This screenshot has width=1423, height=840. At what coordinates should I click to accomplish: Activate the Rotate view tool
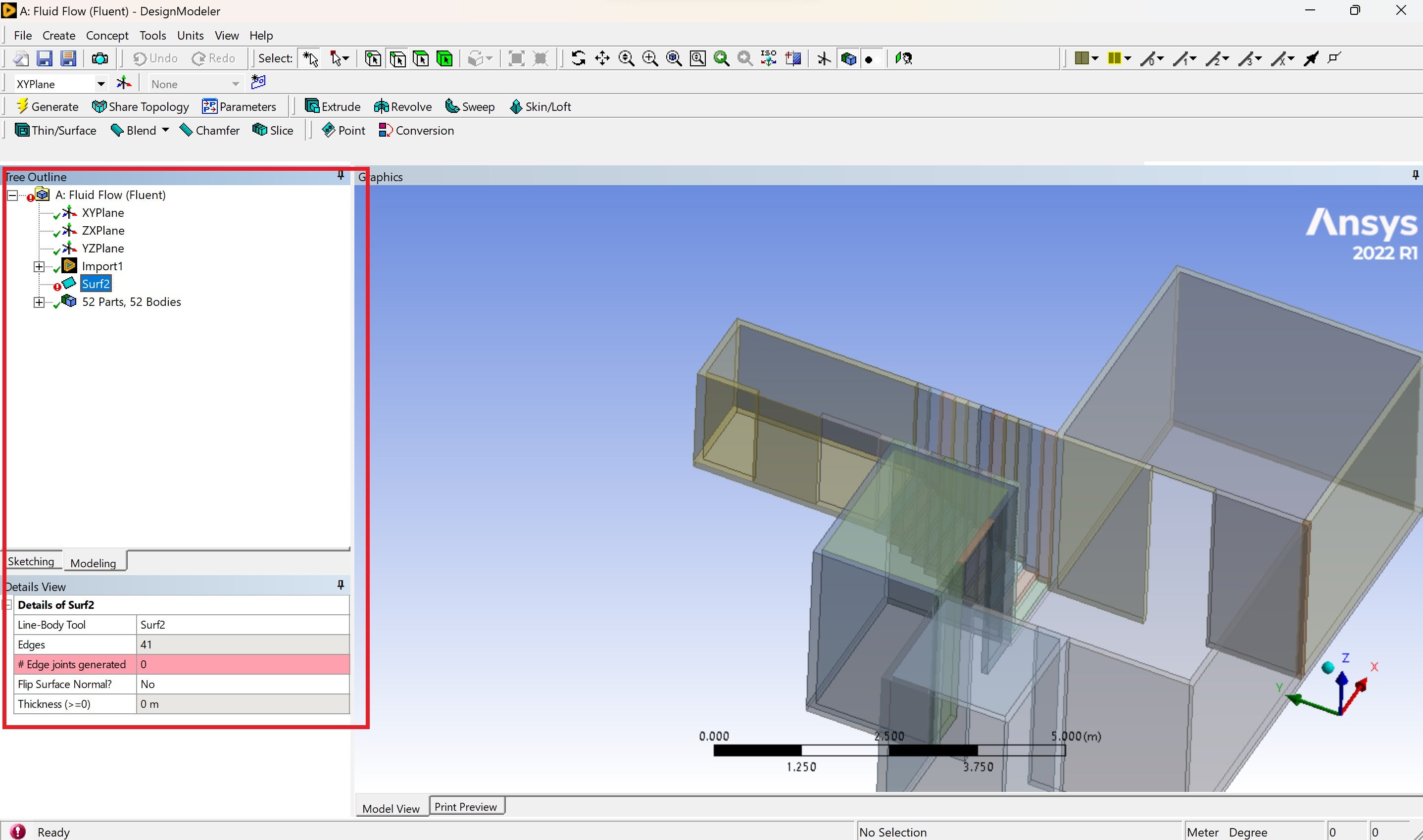point(578,58)
